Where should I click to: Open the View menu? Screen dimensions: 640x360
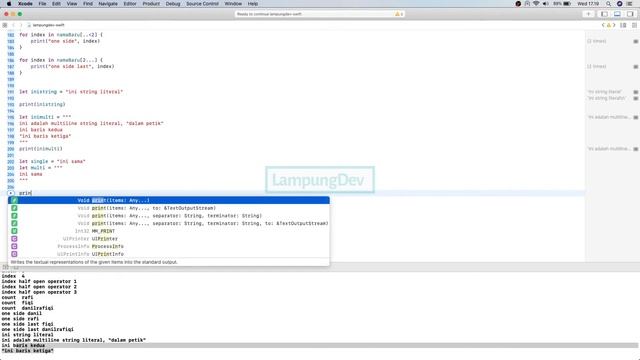[x=72, y=4]
